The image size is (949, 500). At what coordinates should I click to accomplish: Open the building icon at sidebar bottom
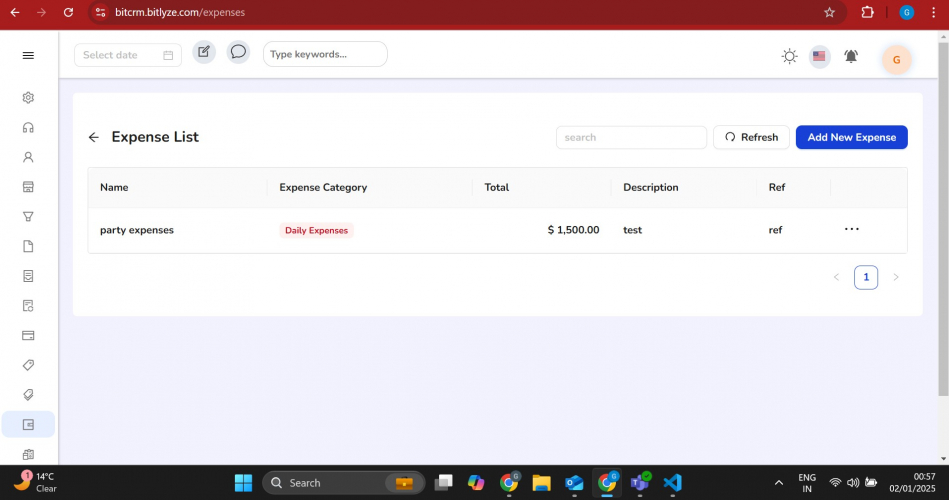tap(28, 454)
